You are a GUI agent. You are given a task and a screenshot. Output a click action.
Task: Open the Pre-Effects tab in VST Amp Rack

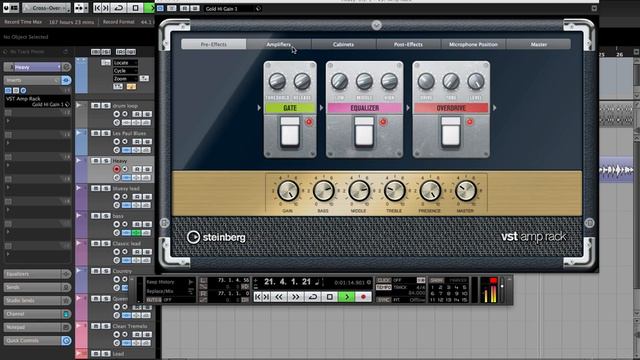(x=213, y=44)
